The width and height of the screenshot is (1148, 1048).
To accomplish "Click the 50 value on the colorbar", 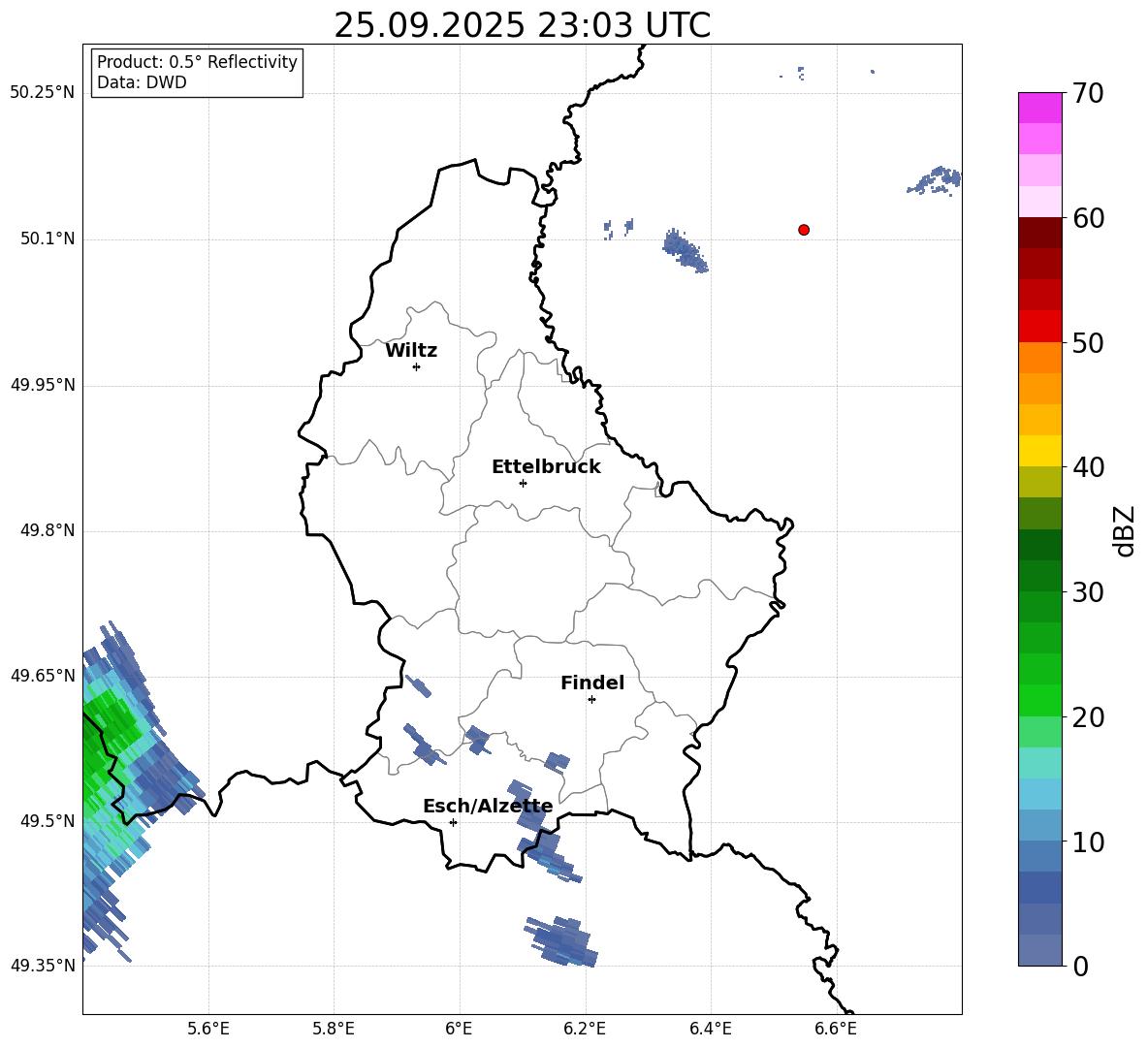I will [x=1088, y=342].
